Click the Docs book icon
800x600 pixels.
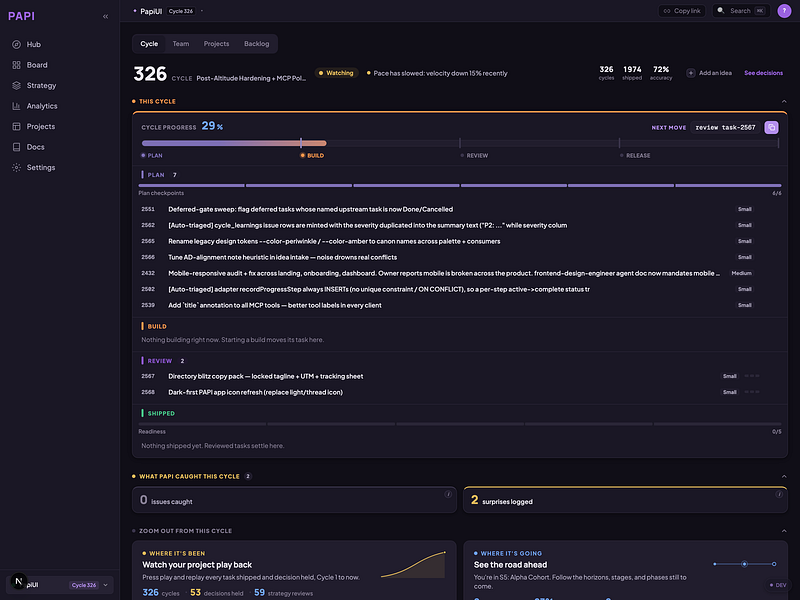point(16,147)
